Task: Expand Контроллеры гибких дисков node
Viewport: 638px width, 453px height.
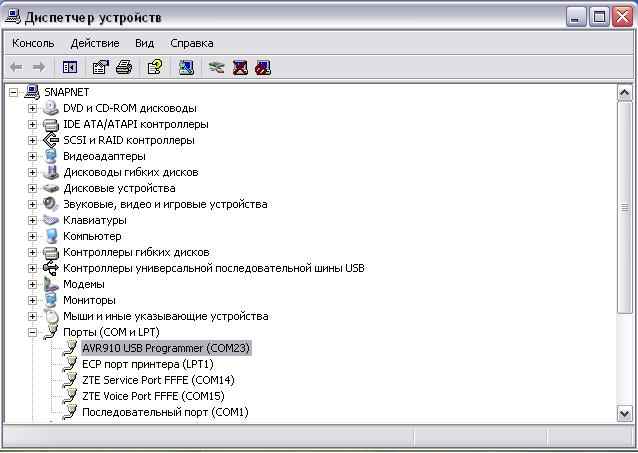Action: coord(32,252)
